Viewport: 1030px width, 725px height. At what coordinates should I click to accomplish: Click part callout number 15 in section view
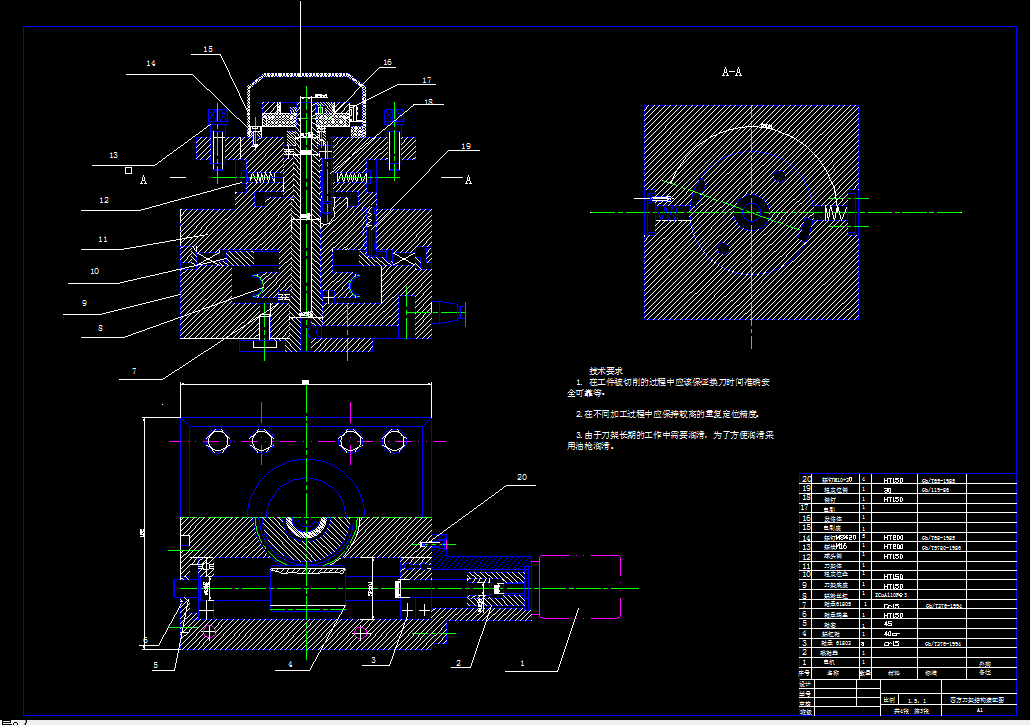pos(208,49)
